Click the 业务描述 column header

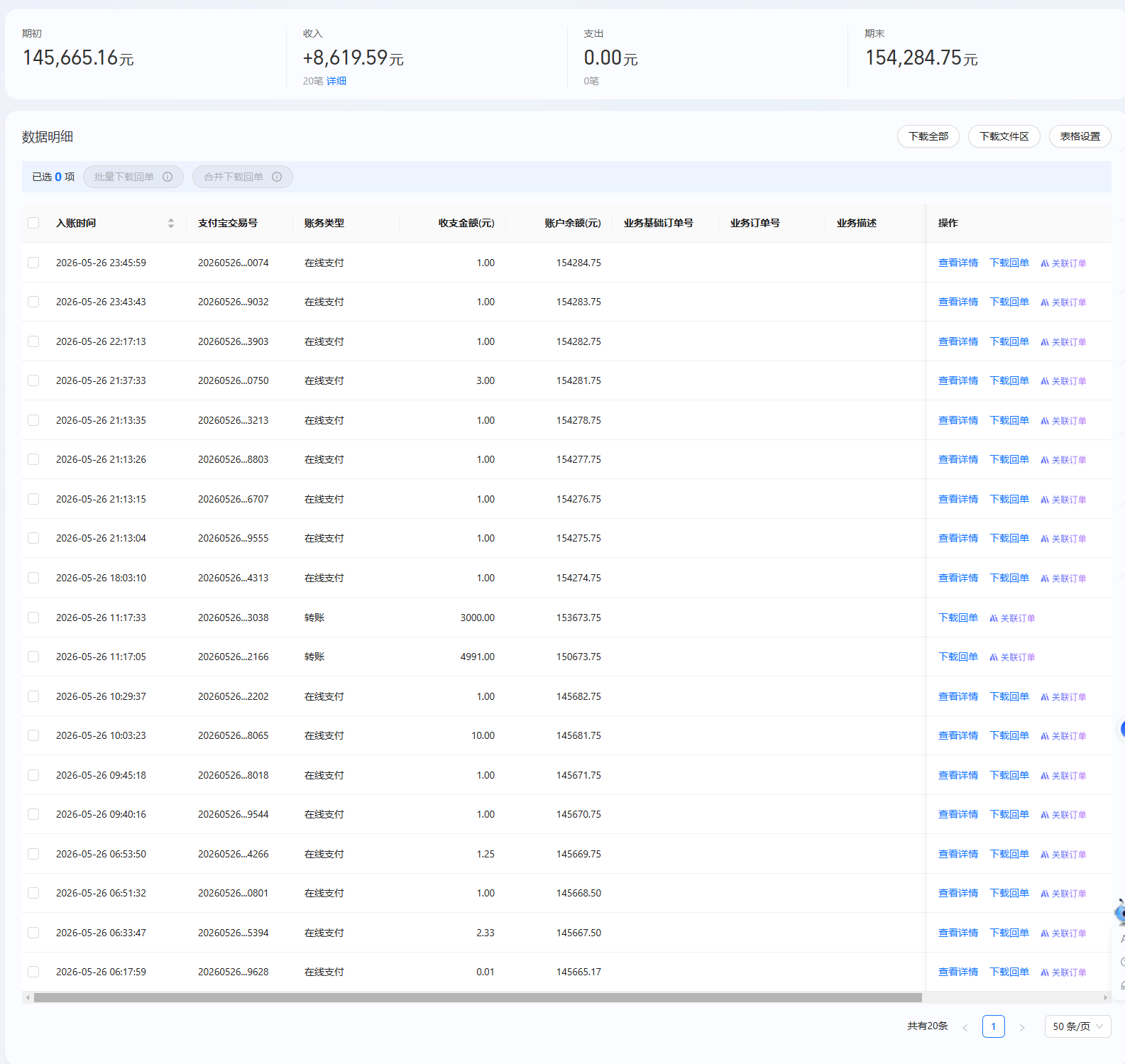click(857, 223)
